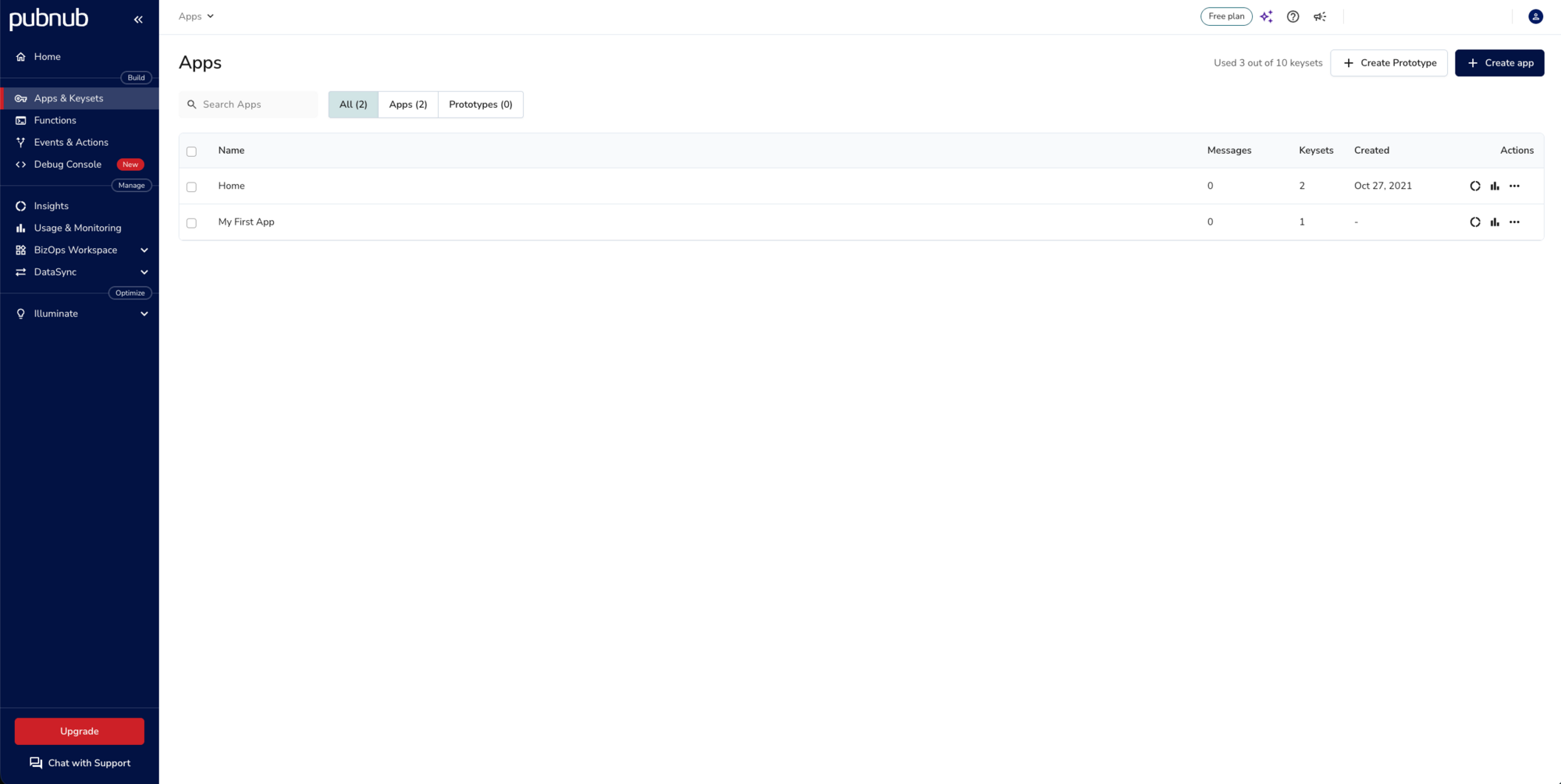This screenshot has width=1561, height=784.
Task: Open more actions for My First App
Action: pyautogui.click(x=1515, y=222)
